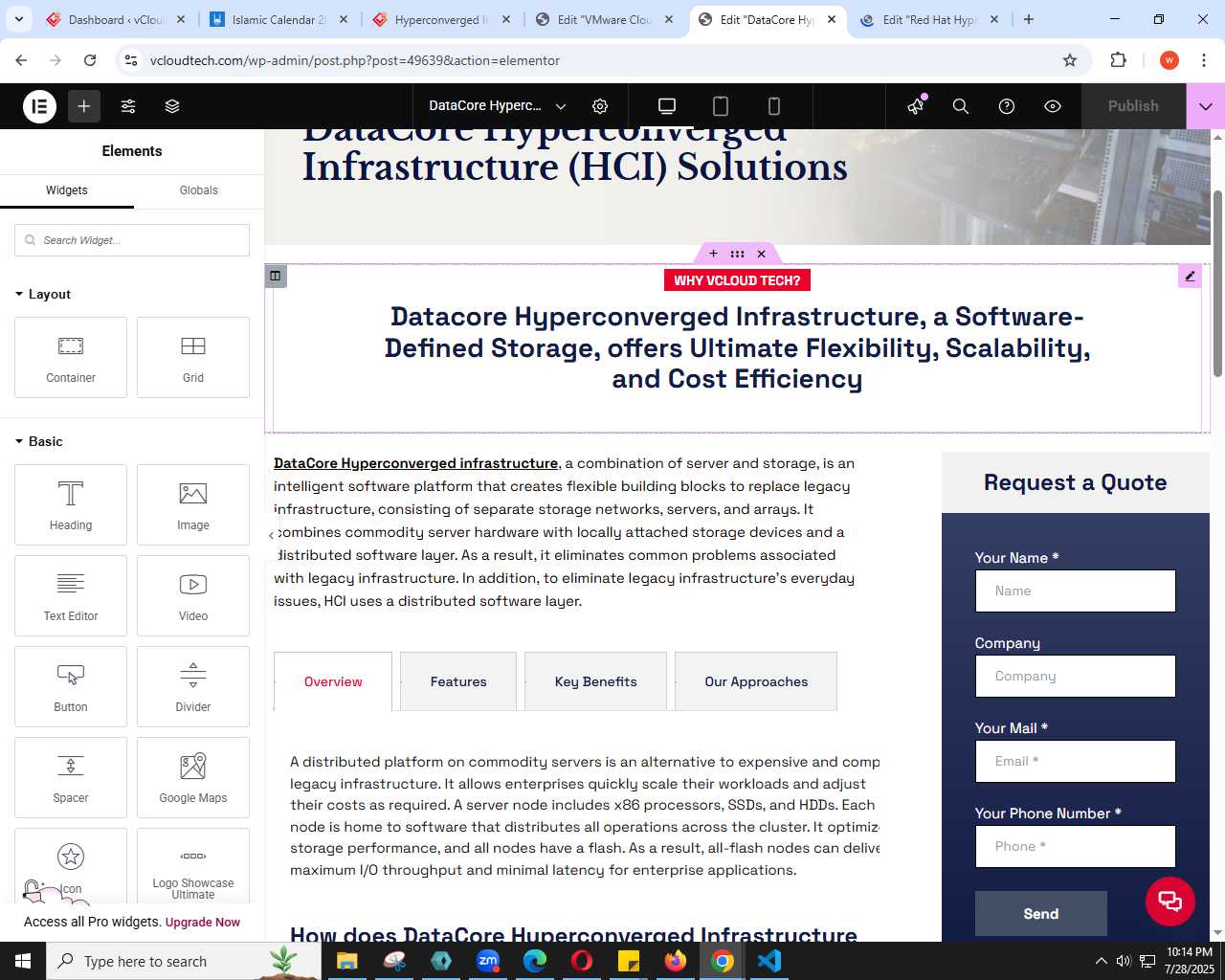Click the Publish button
Viewport: 1225px width, 980px height.
(1133, 106)
